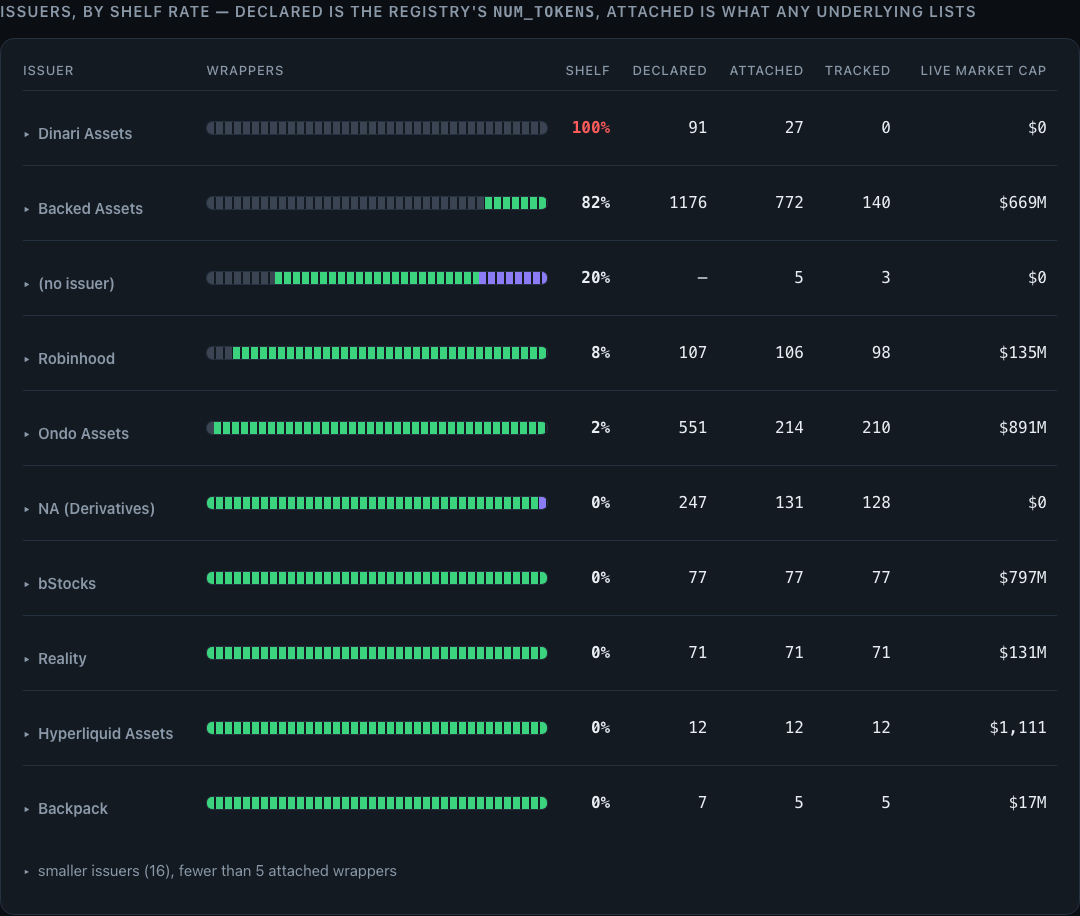Click the $1,111 market cap
1080x916 pixels.
pyautogui.click(x=1017, y=728)
